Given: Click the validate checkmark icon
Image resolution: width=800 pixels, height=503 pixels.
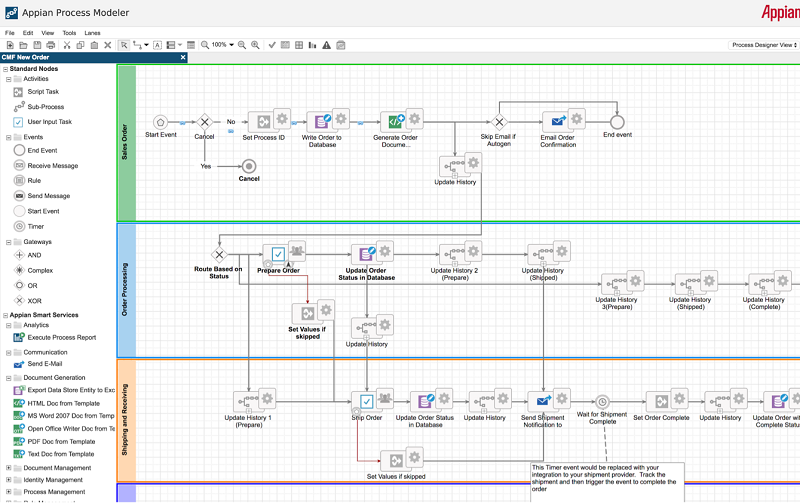Looking at the screenshot, I should 272,45.
